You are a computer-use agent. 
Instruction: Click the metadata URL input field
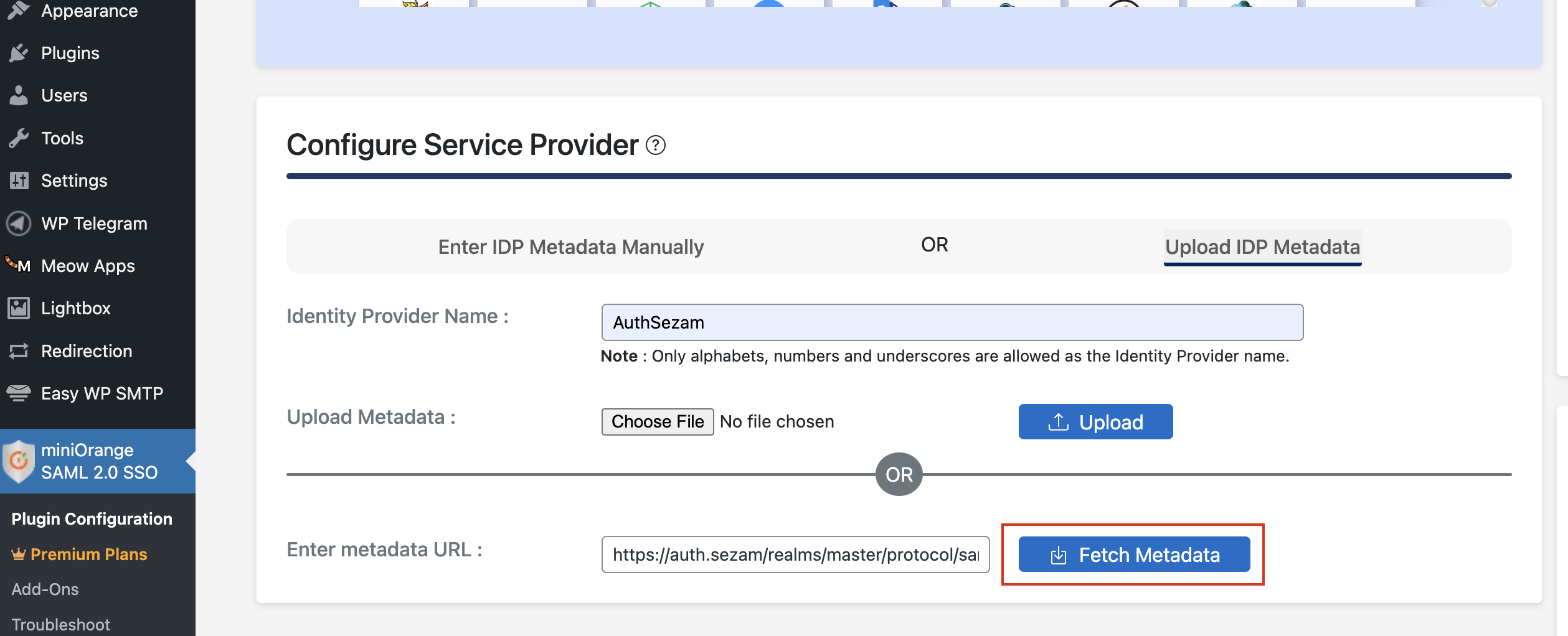(795, 554)
